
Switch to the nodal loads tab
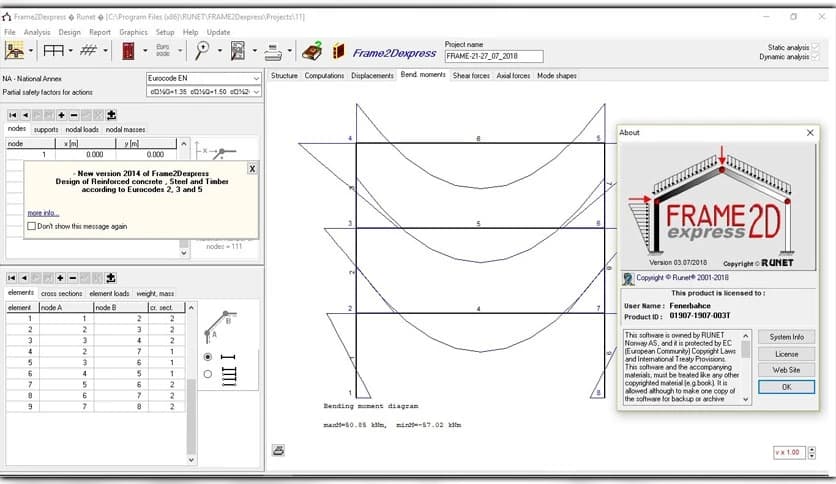tap(82, 130)
